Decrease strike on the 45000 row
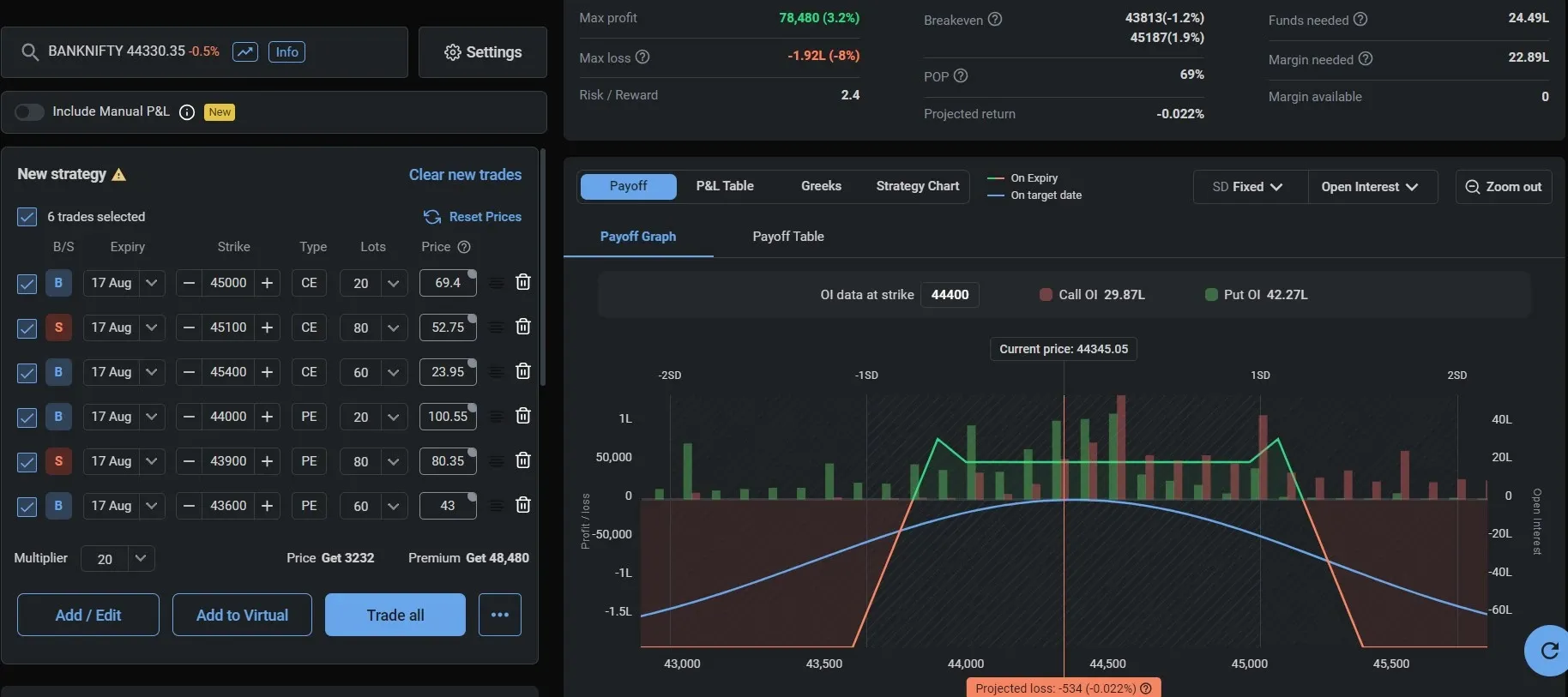The width and height of the screenshot is (1568, 697). pos(190,283)
